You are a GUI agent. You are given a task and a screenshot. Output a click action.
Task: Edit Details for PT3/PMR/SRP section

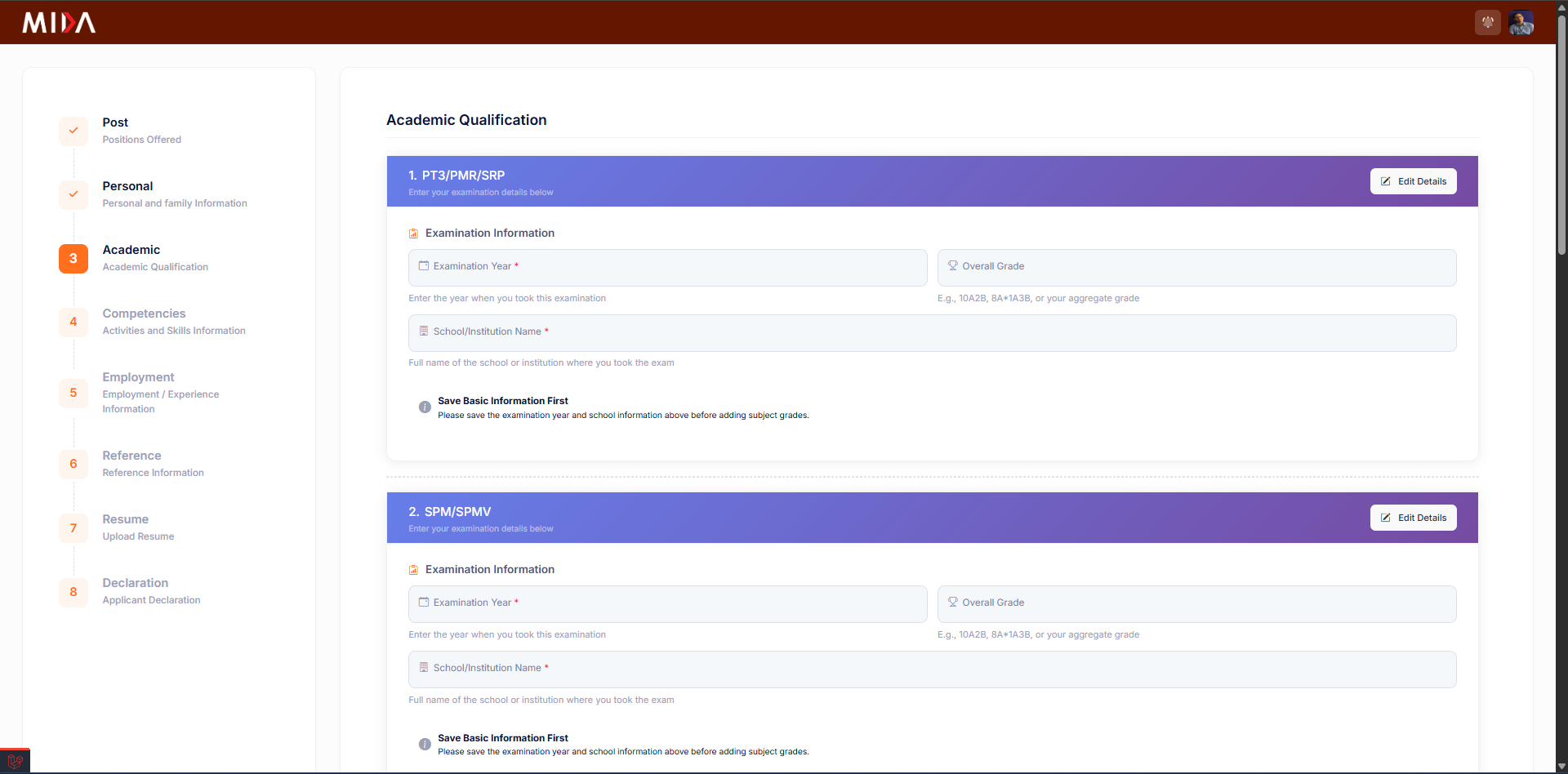point(1413,181)
